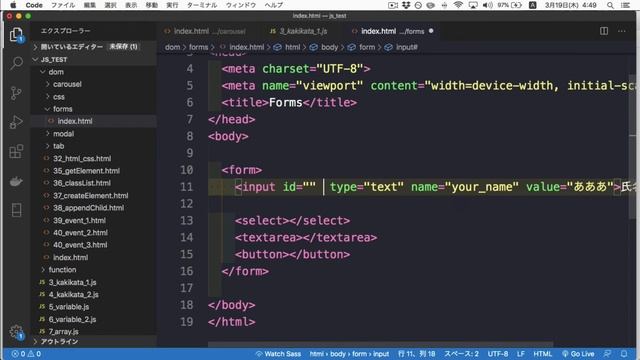Open the Source Control view
The height and width of the screenshot is (360, 640).
coord(16,93)
